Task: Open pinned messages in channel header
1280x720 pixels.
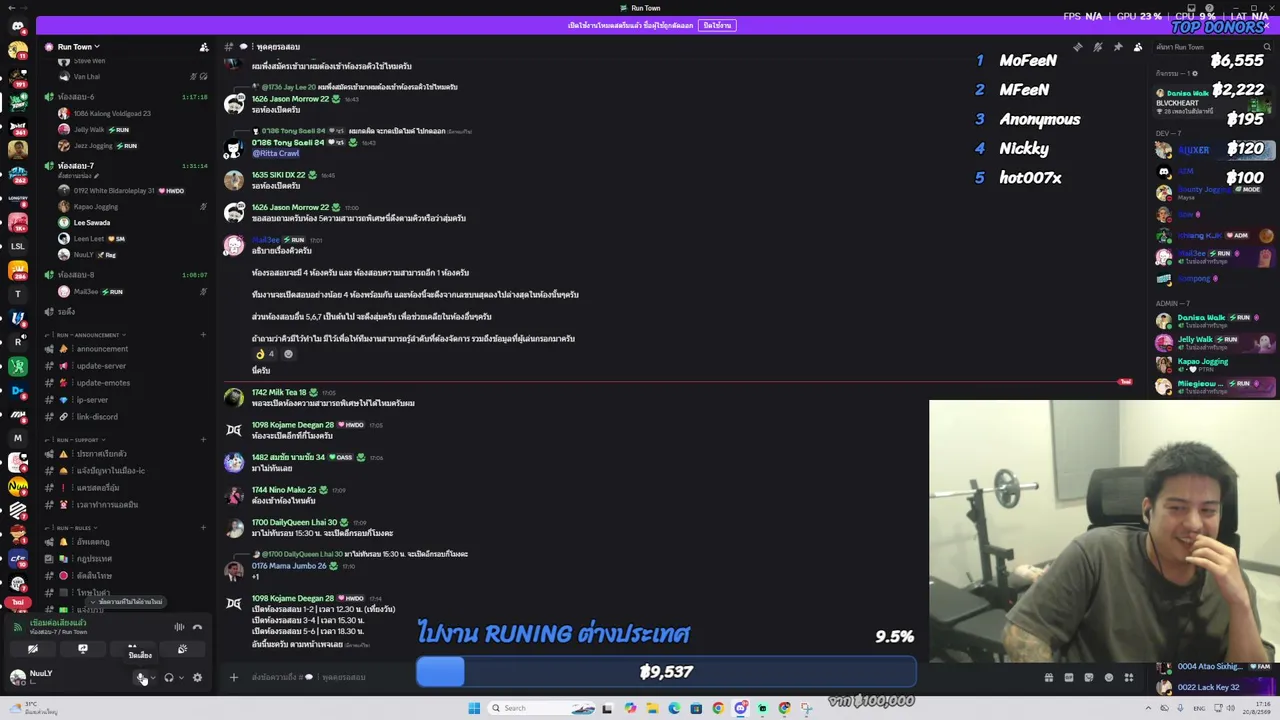Action: pos(1117,47)
